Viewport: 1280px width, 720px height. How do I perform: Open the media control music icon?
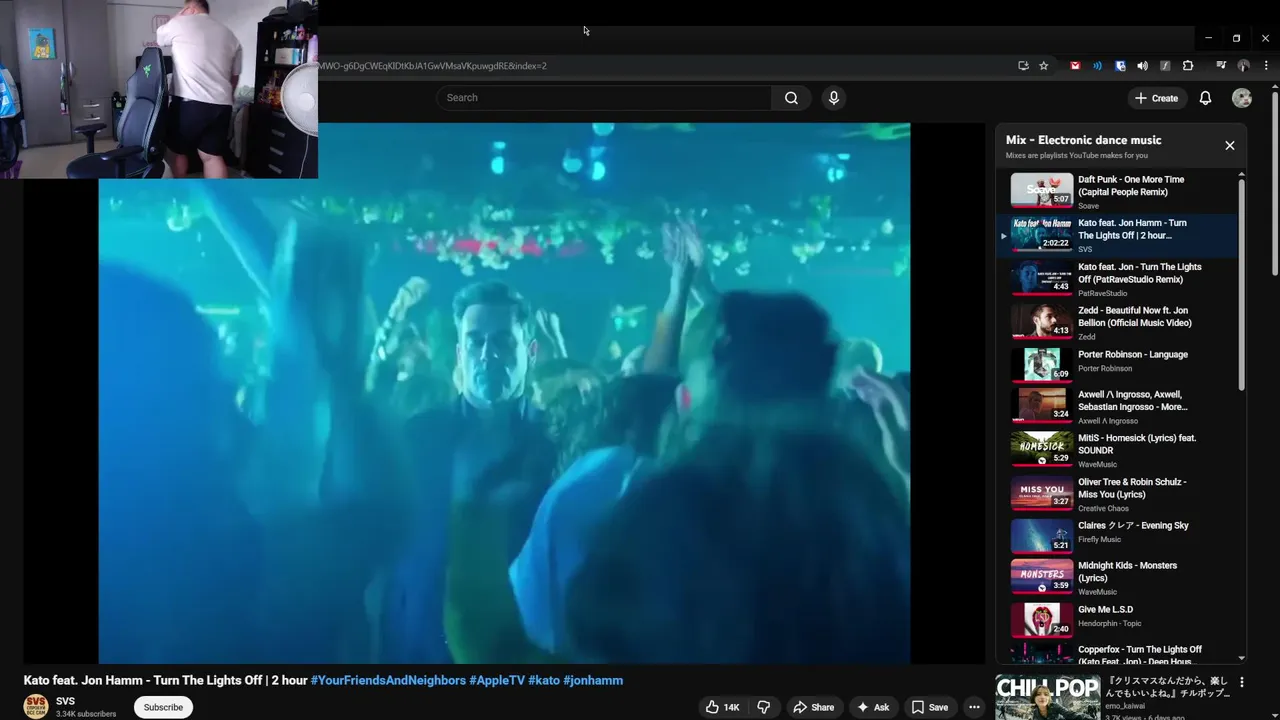(x=1221, y=66)
